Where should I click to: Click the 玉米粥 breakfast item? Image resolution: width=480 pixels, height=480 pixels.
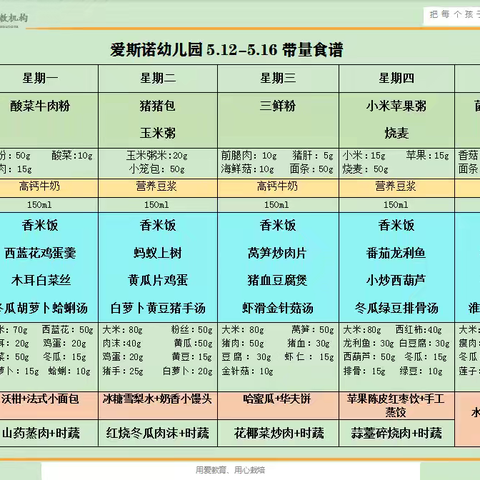(158, 133)
